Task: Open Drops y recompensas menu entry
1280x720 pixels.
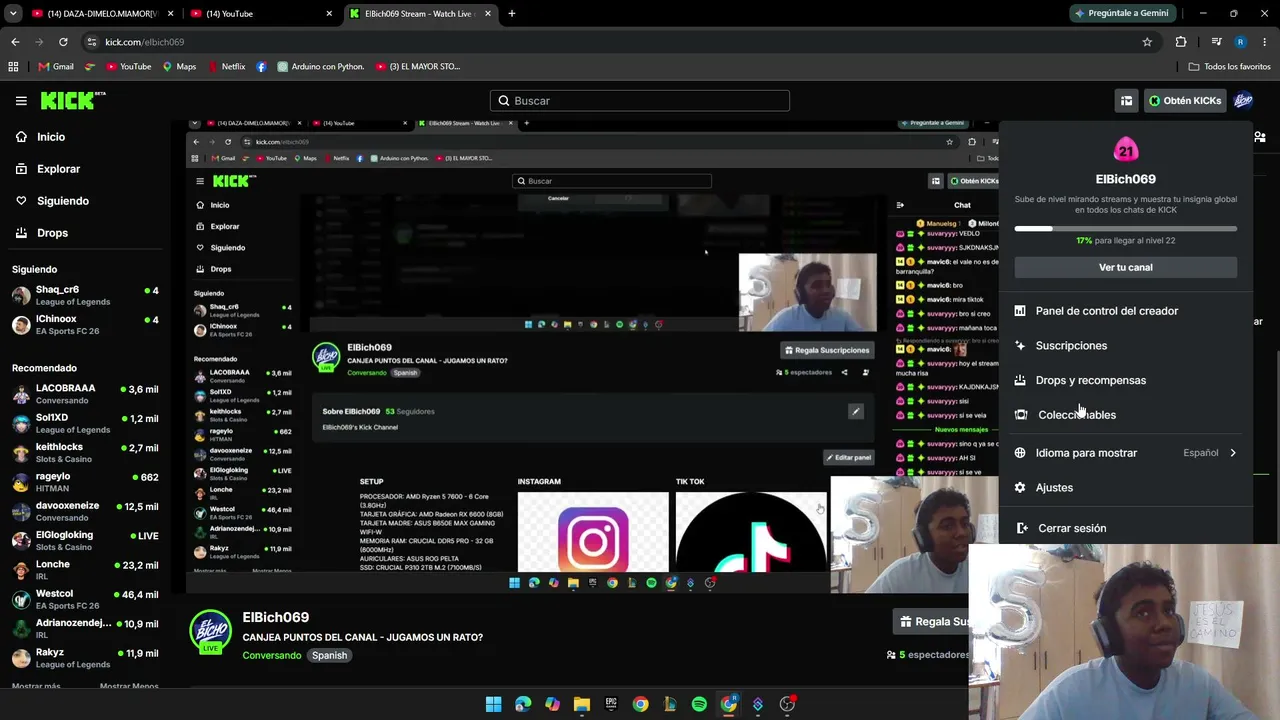Action: (x=1126, y=380)
